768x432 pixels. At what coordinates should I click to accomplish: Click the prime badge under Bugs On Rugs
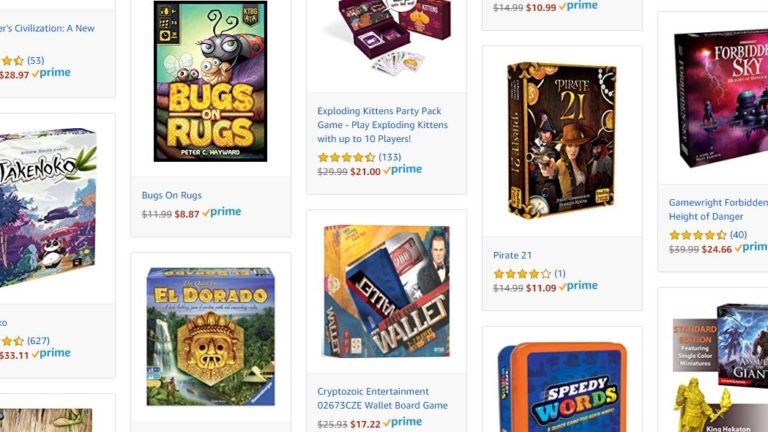[222, 212]
